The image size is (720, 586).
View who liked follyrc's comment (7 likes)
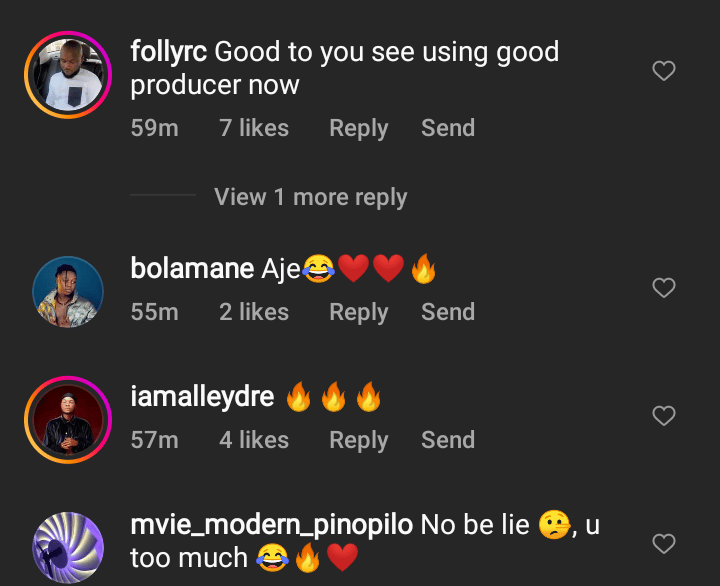(x=254, y=128)
